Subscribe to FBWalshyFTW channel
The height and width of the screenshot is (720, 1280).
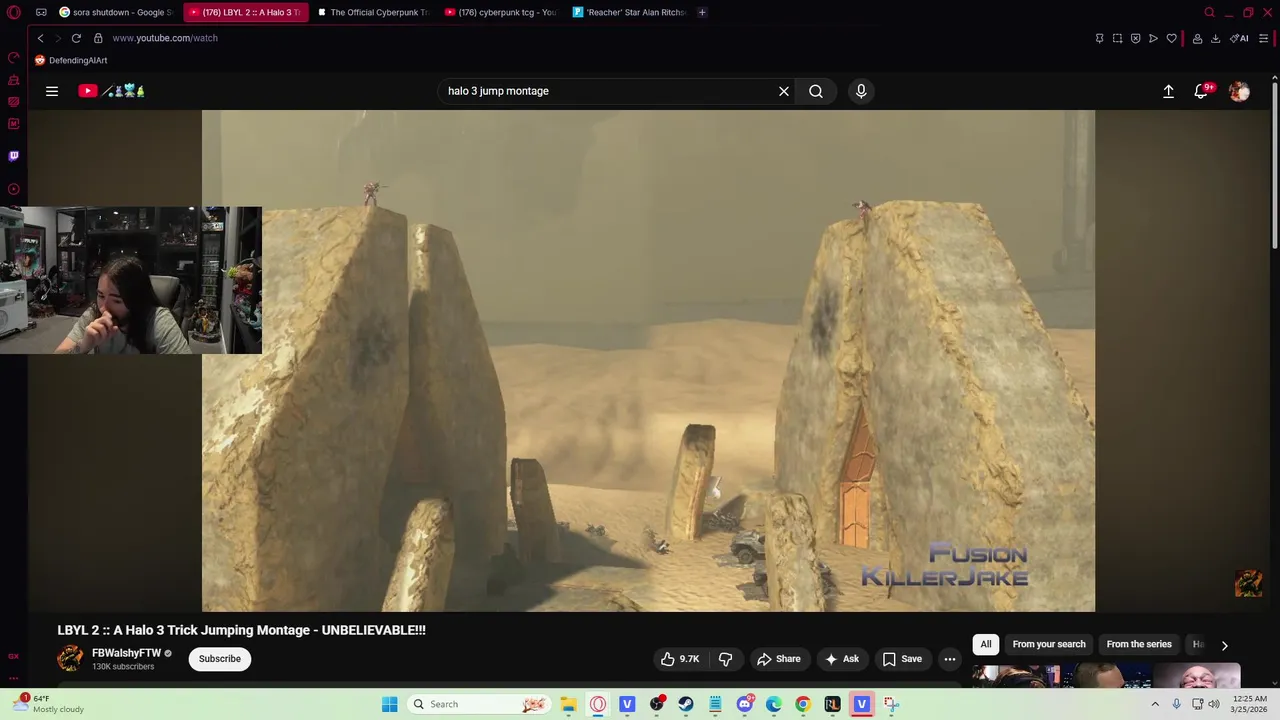pyautogui.click(x=219, y=659)
